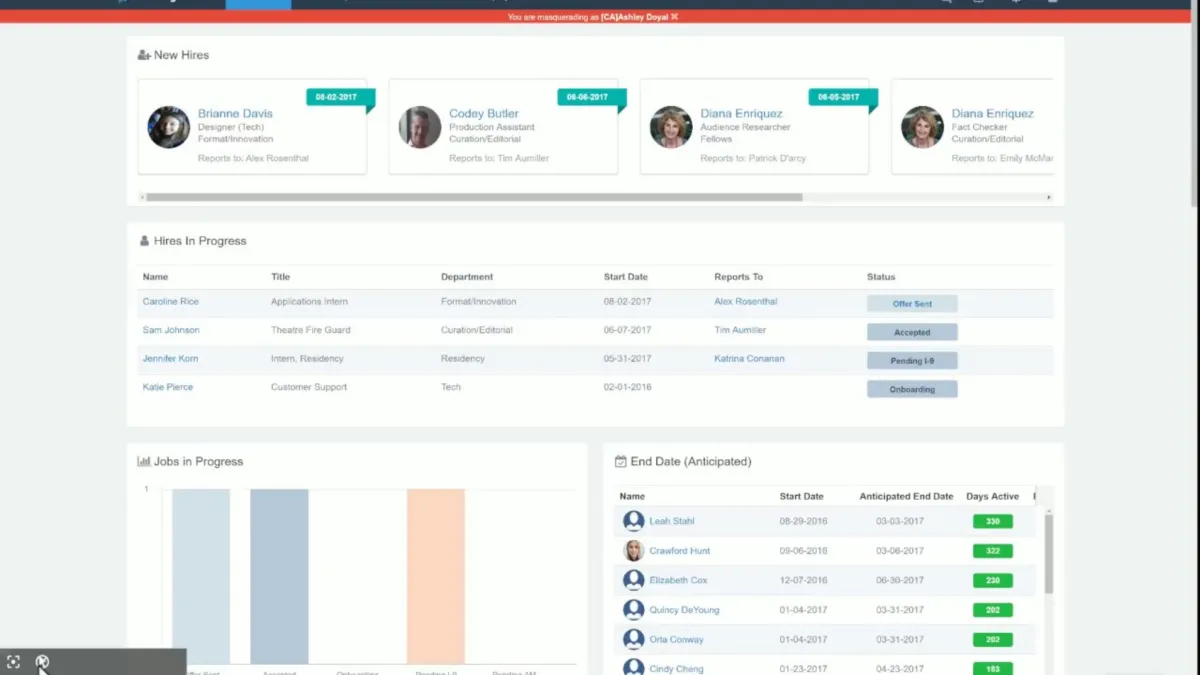
Task: Click Elizabeth Cox's avatar icon
Action: point(634,580)
